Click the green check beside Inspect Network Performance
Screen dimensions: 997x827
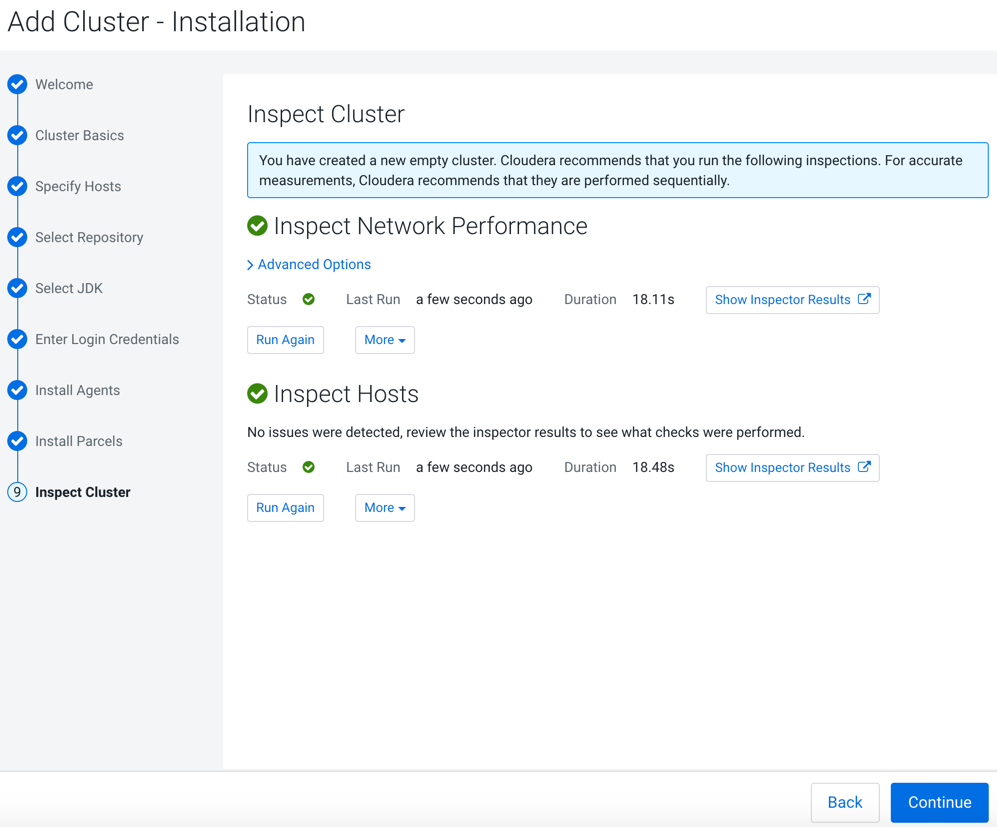click(x=258, y=226)
